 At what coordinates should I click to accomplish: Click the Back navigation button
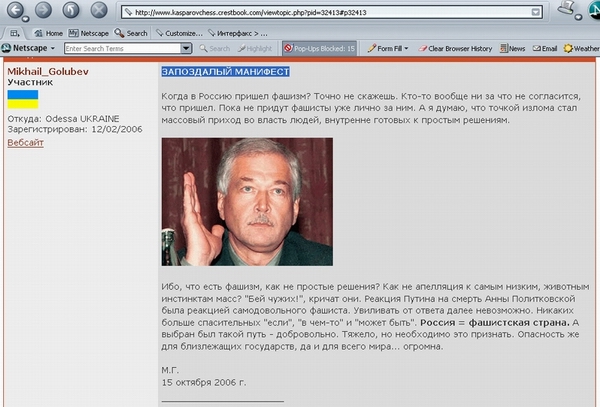(17, 12)
